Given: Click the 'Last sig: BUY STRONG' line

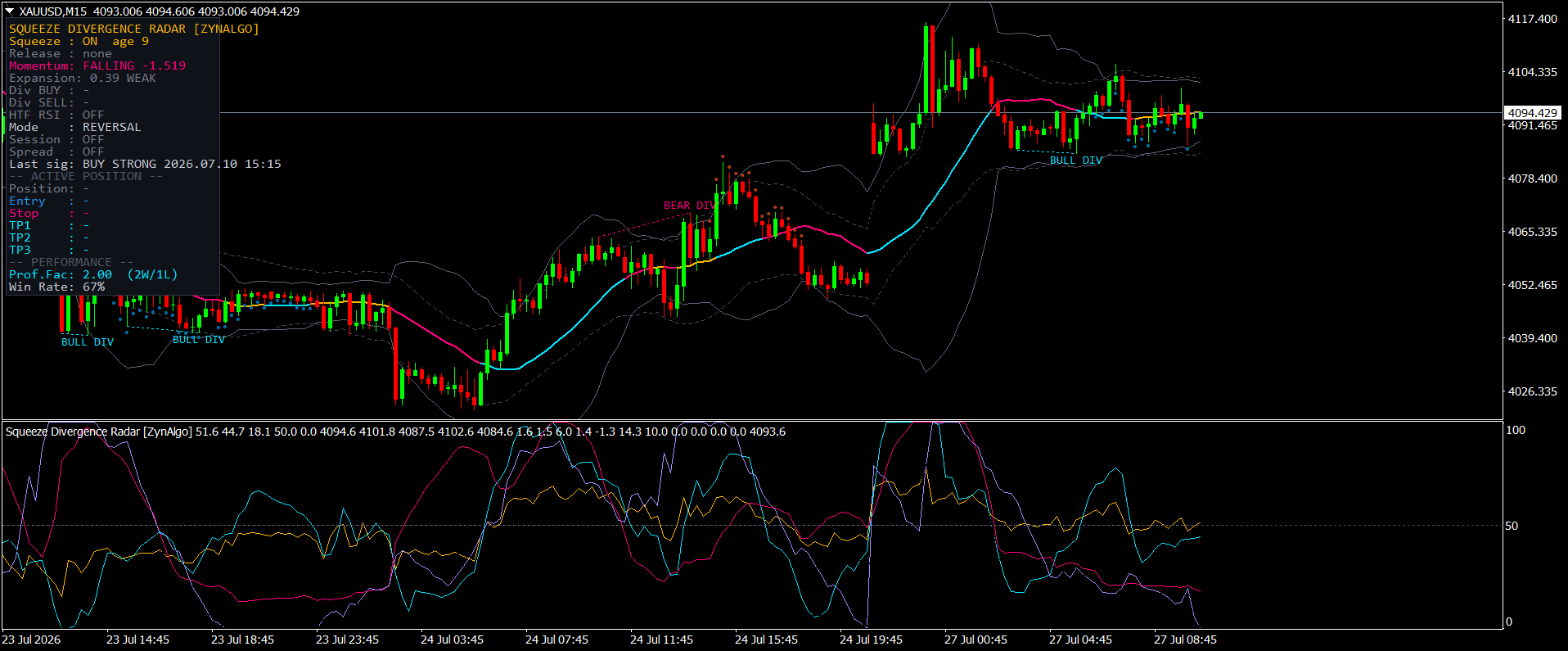Looking at the screenshot, I should pyautogui.click(x=145, y=164).
